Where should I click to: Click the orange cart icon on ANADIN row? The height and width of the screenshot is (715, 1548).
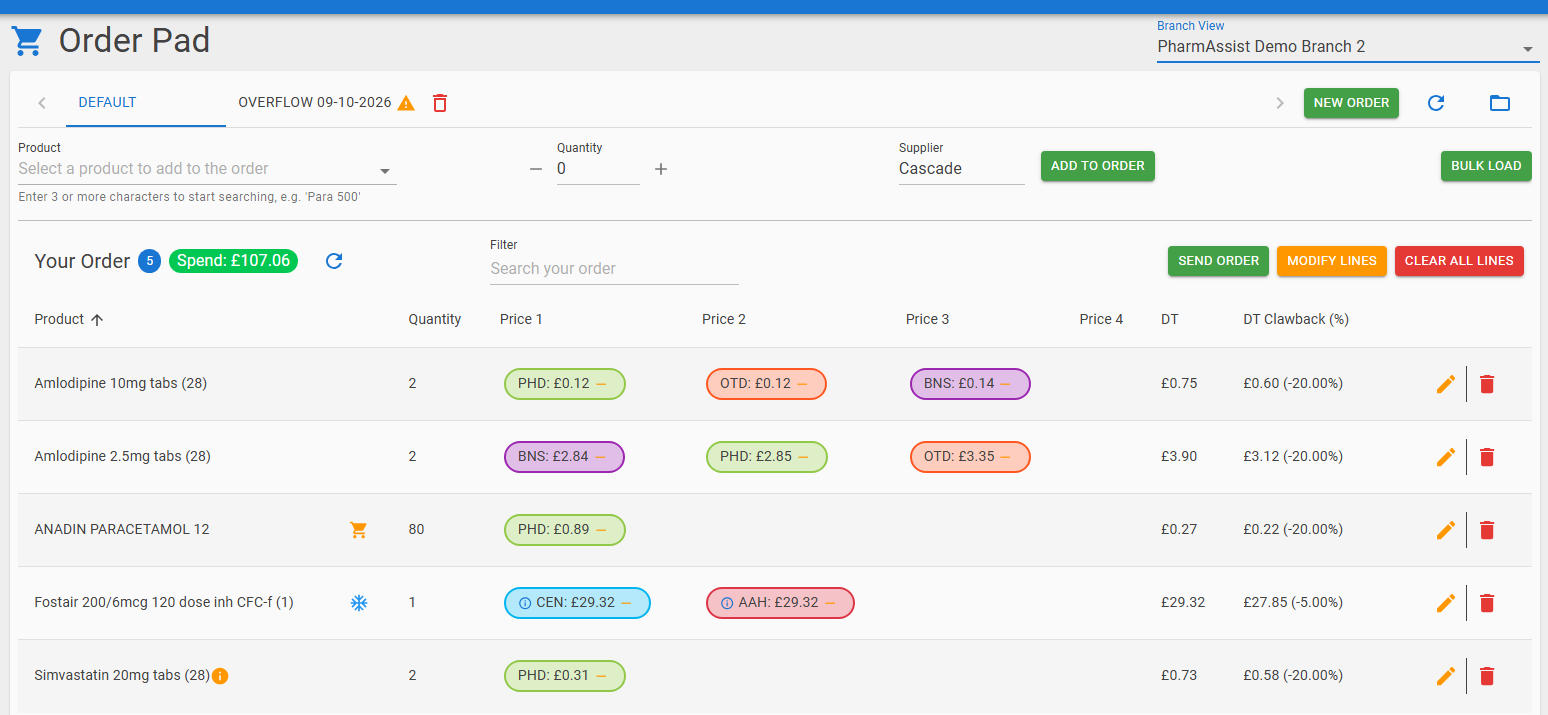[x=359, y=530]
